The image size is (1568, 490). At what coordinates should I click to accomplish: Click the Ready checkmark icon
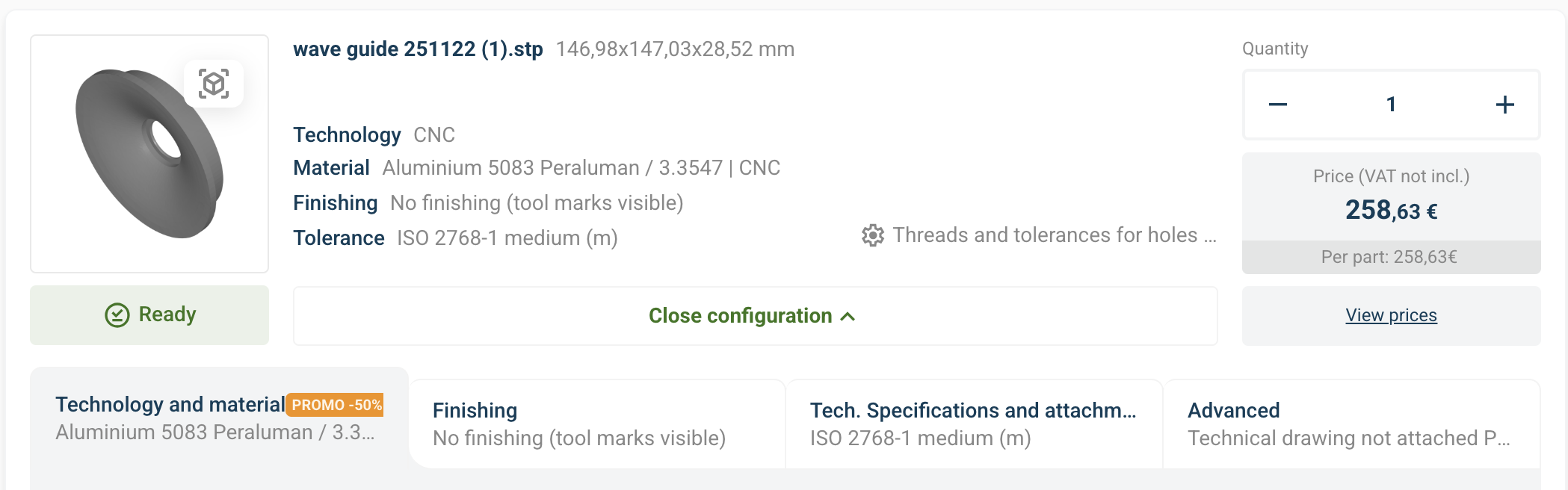(117, 315)
